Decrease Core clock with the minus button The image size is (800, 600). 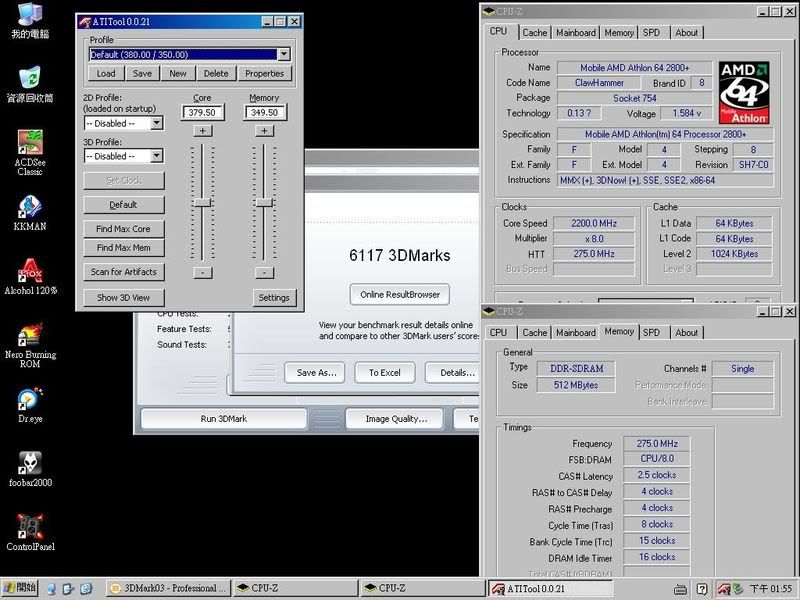click(x=203, y=273)
